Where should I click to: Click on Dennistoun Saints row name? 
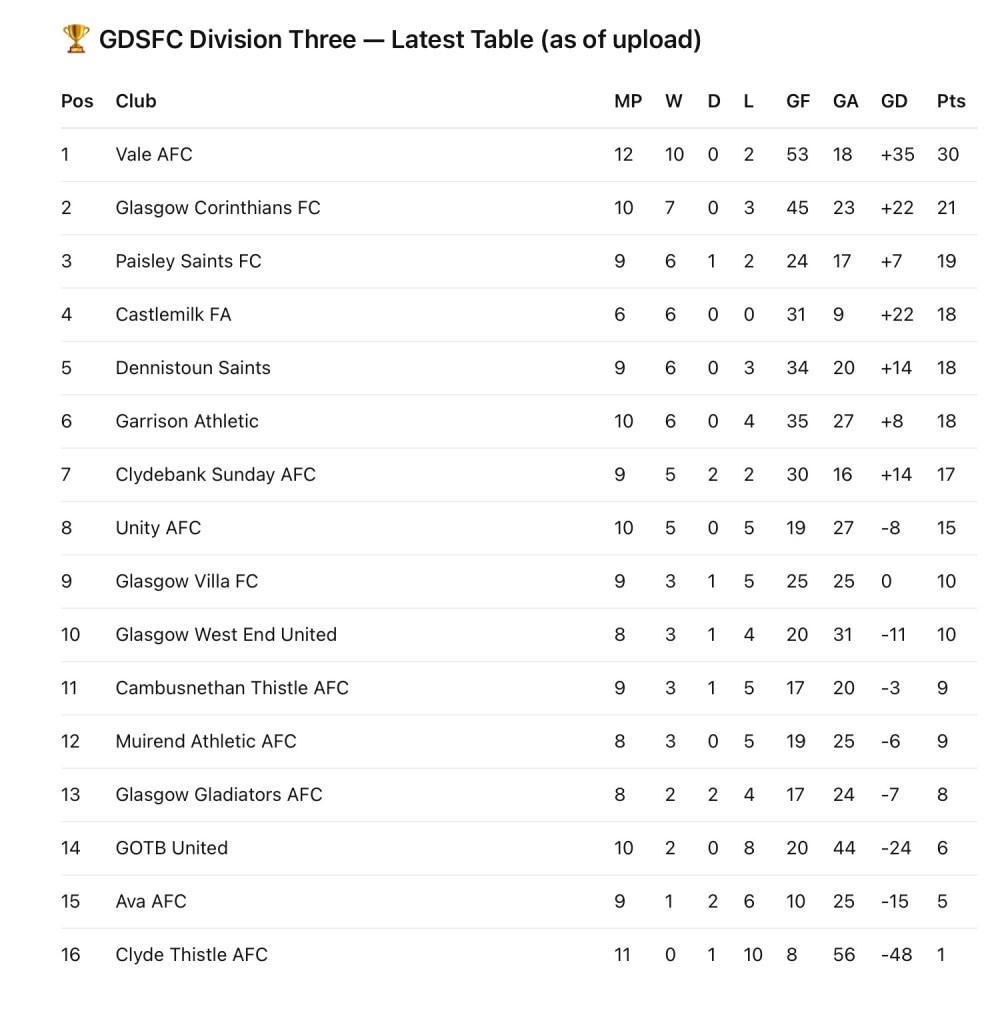193,368
